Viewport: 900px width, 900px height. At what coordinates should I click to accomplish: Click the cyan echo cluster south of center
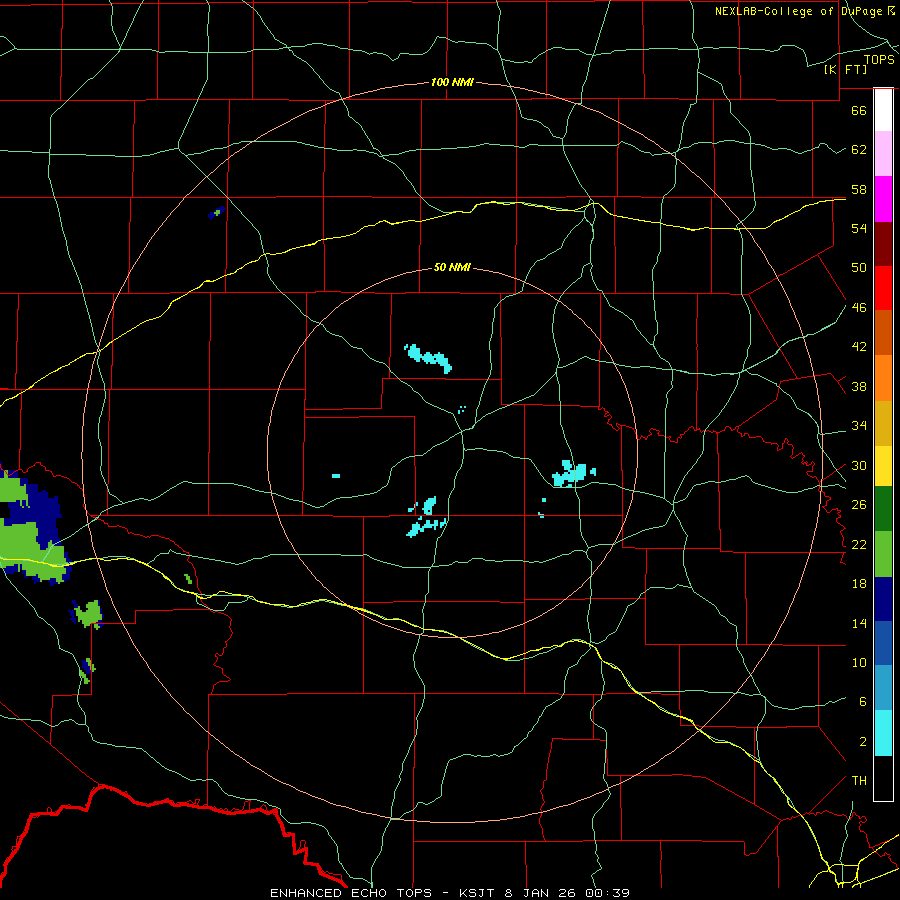tap(426, 518)
